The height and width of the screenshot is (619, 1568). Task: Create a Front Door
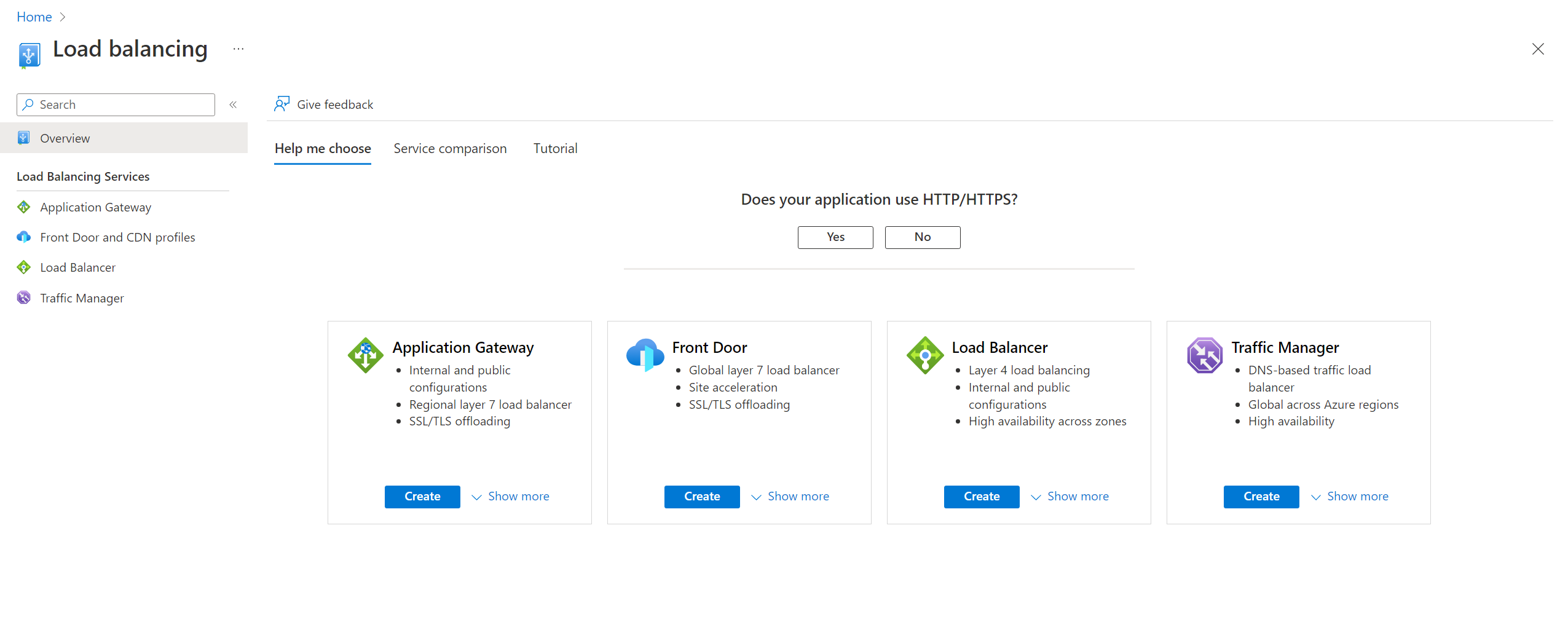click(702, 497)
